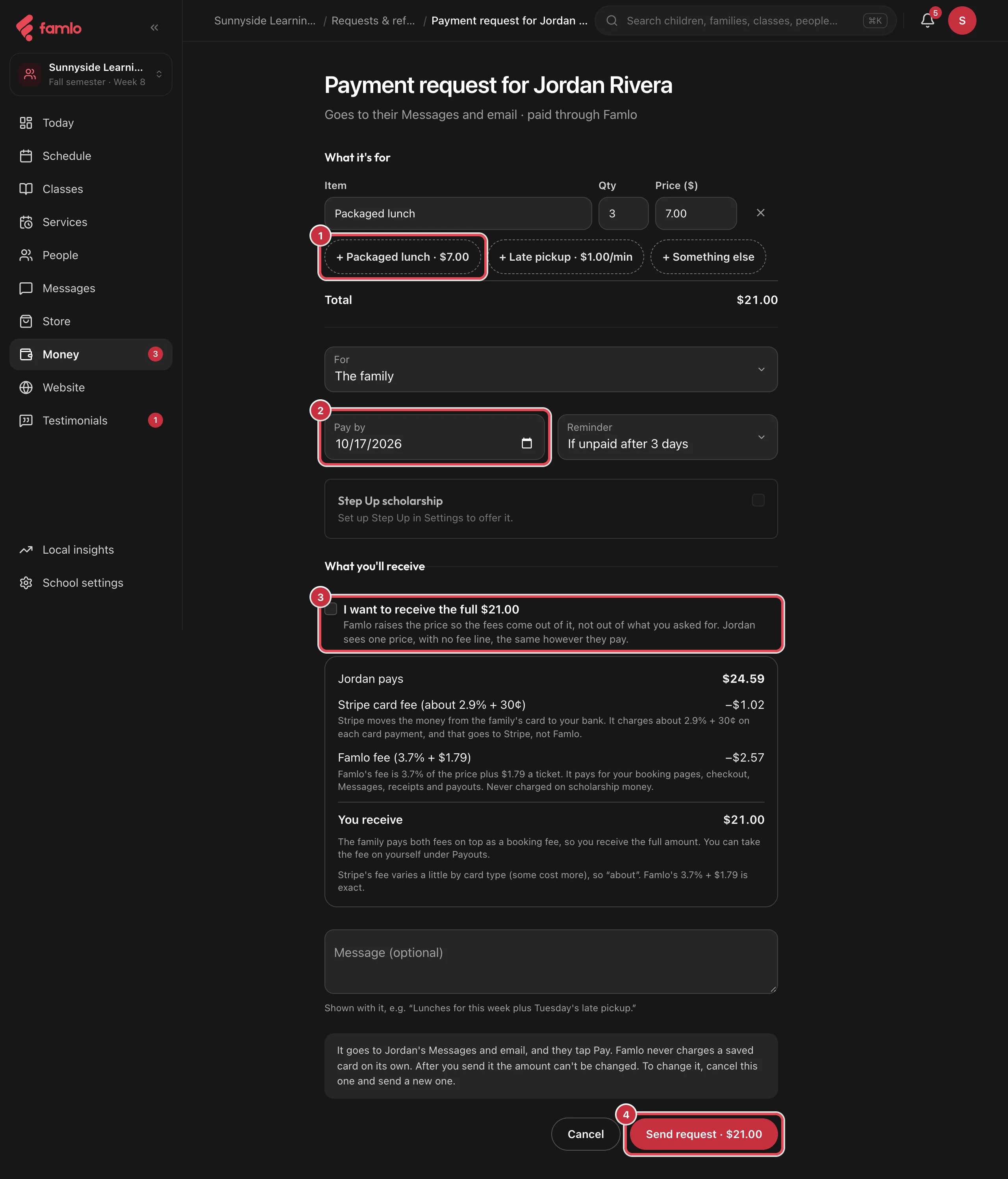This screenshot has height=1179, width=1008.
Task: Toggle the Step Up scholarship checkbox
Action: (758, 500)
